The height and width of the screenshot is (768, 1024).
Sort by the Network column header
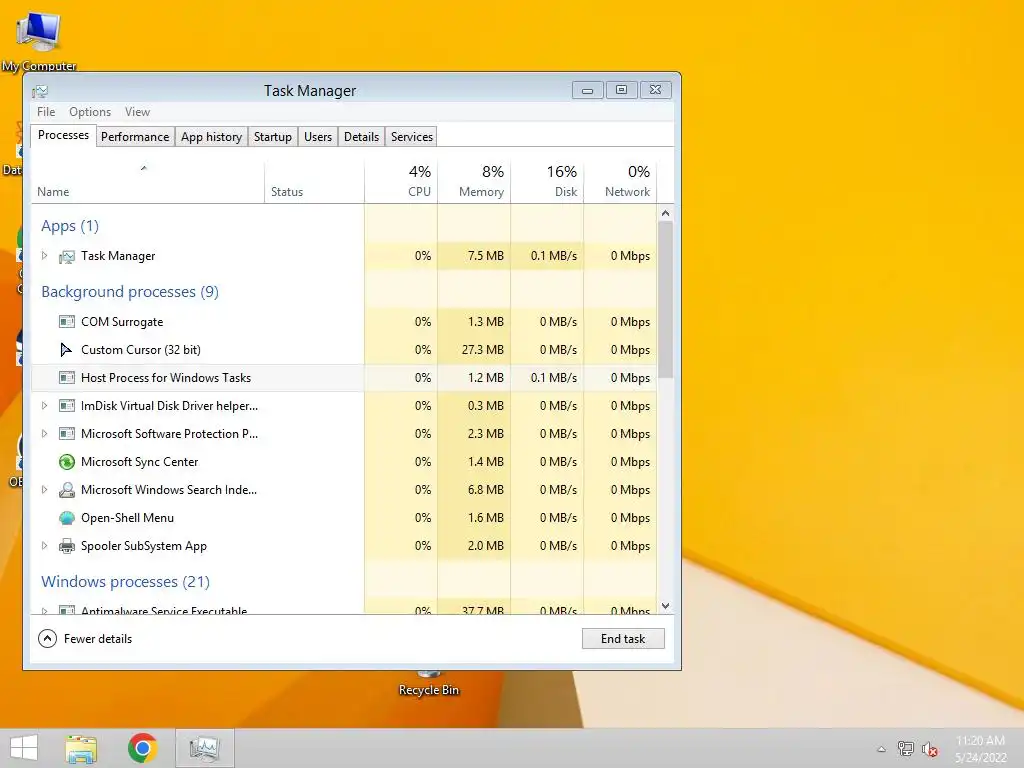620,182
